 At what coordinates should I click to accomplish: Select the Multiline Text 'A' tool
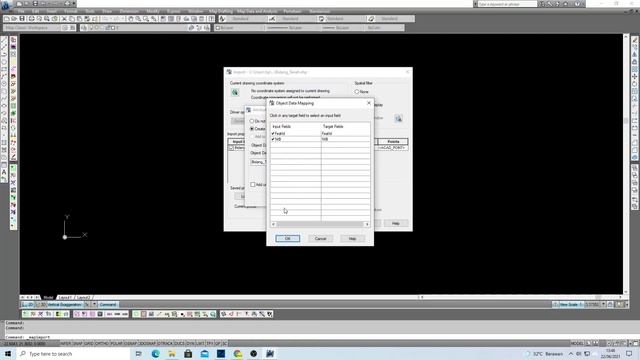coord(4,172)
